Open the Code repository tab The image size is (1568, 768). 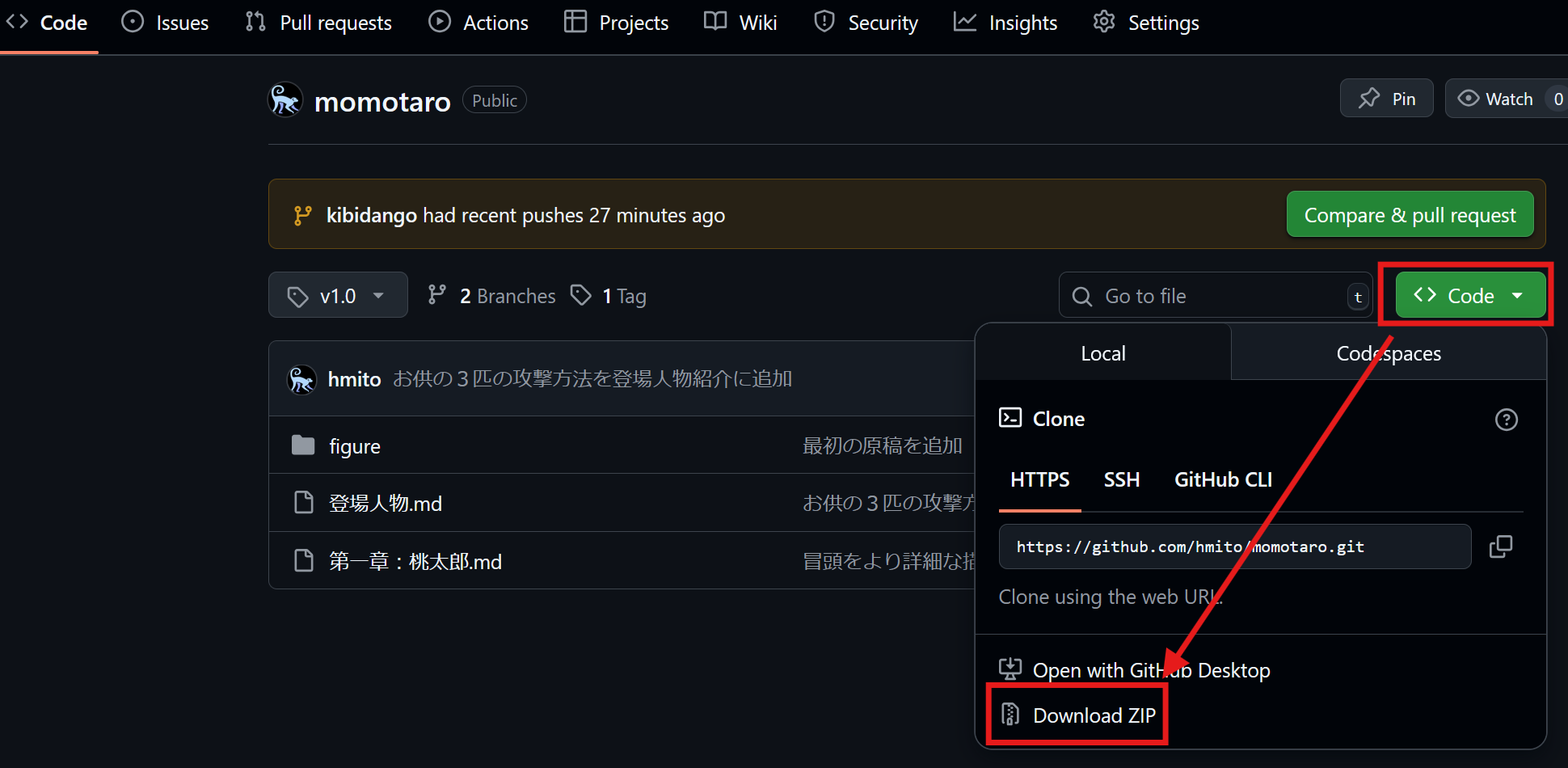click(47, 23)
